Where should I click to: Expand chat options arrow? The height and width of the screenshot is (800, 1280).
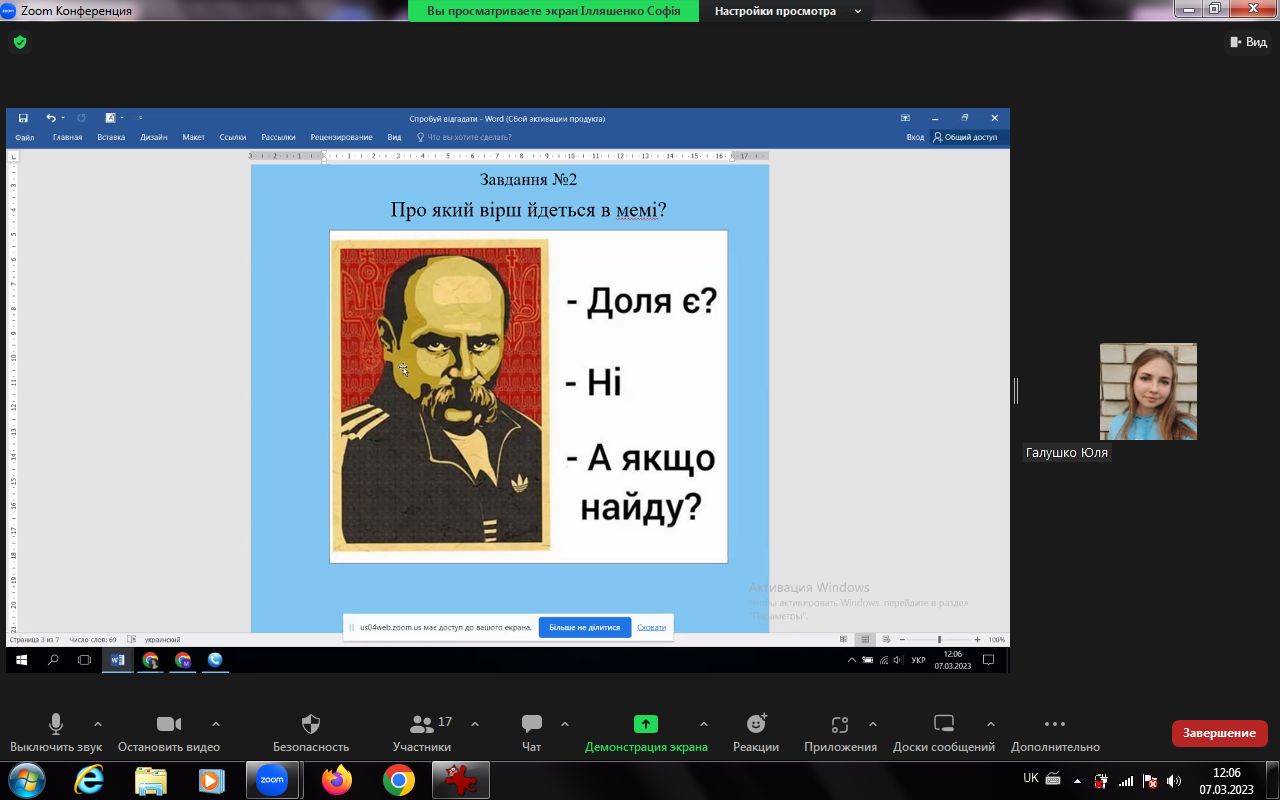coord(564,724)
